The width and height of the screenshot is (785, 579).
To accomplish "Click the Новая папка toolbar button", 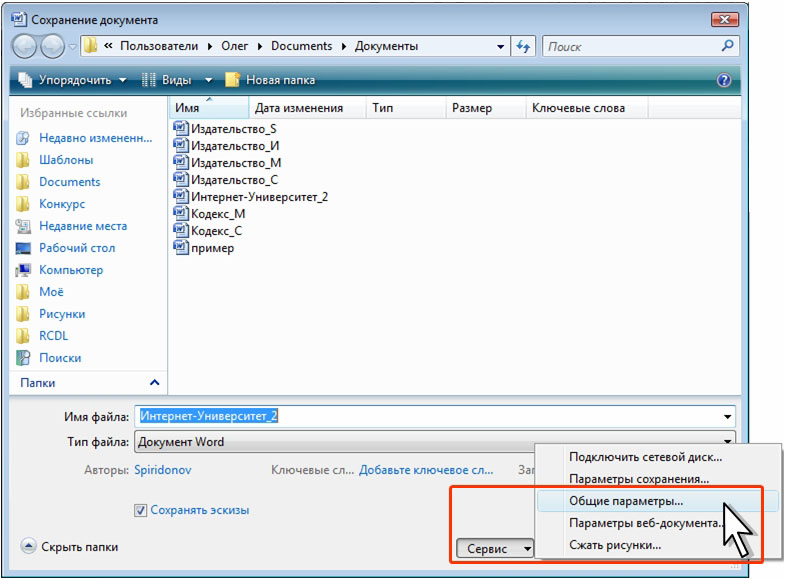I will [270, 80].
